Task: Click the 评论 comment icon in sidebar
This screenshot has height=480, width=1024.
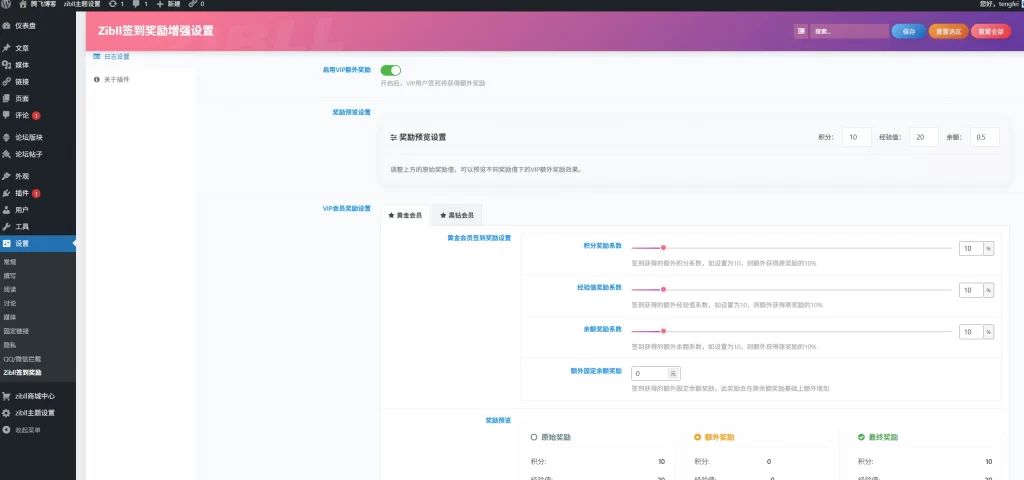Action: pyautogui.click(x=7, y=115)
